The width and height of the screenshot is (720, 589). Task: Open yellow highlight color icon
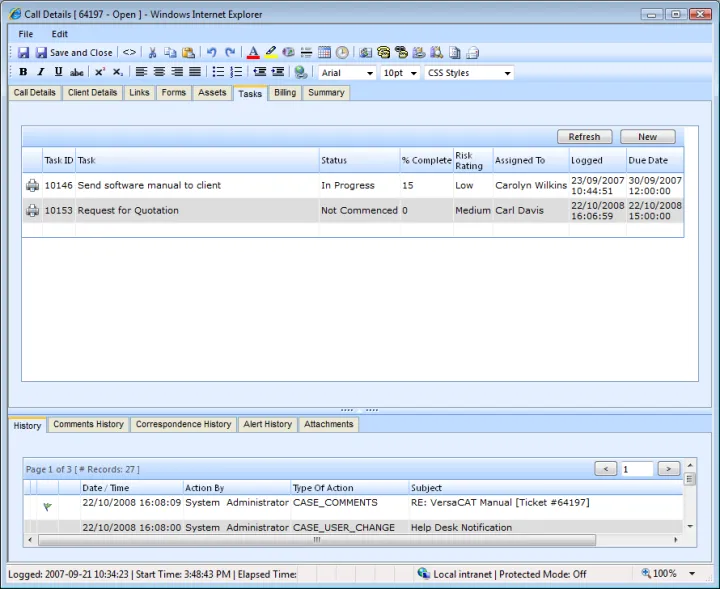(x=271, y=53)
